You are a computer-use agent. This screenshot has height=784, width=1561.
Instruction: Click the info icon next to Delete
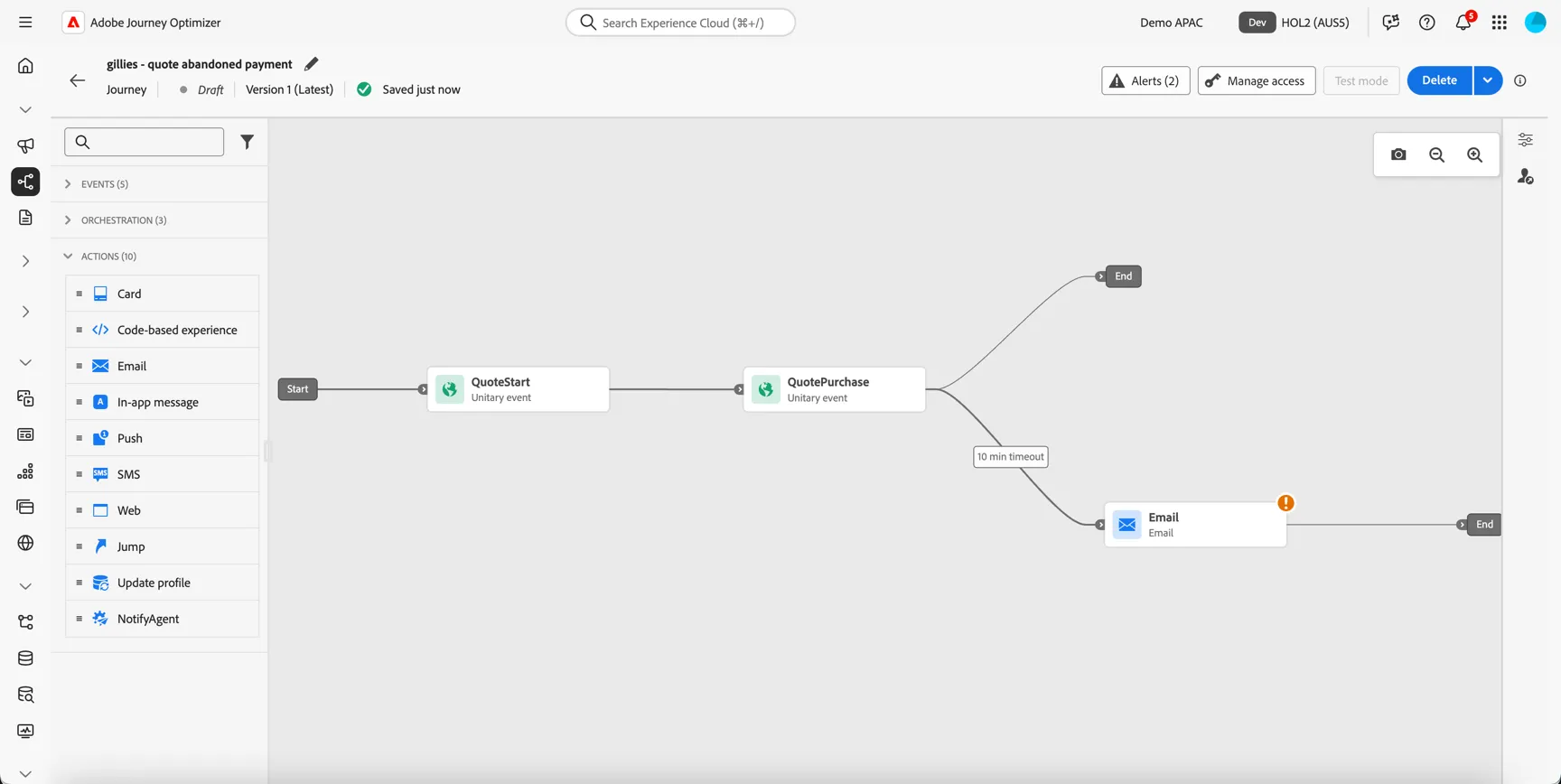[x=1520, y=80]
